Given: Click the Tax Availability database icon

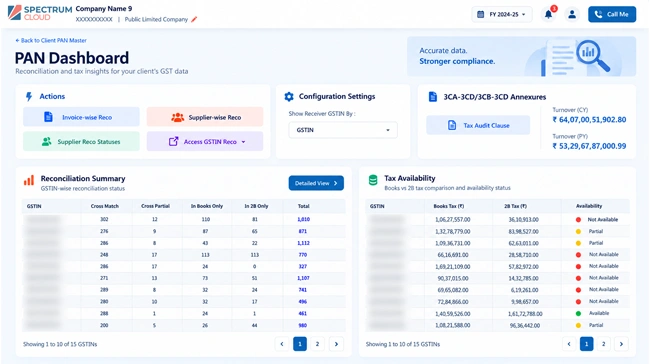Looking at the screenshot, I should pyautogui.click(x=373, y=180).
